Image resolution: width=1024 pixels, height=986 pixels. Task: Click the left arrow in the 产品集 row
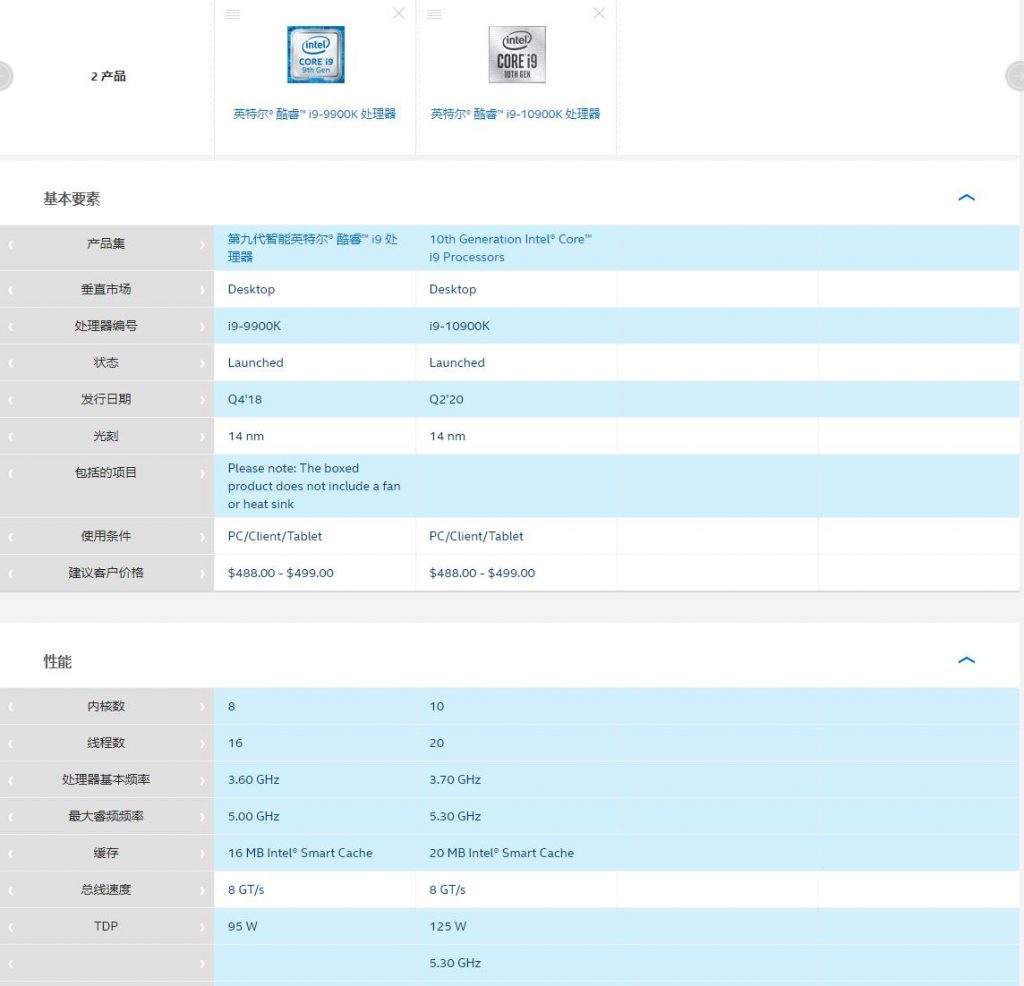click(10, 244)
